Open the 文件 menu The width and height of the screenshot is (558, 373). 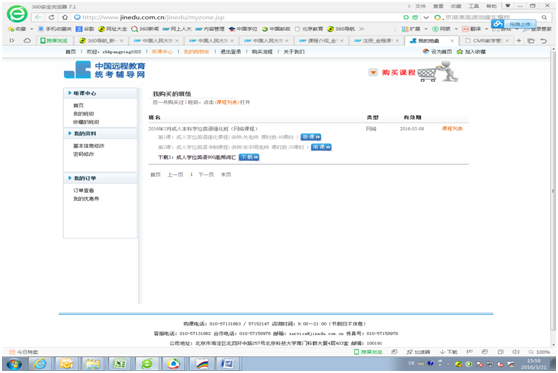pyautogui.click(x=420, y=6)
